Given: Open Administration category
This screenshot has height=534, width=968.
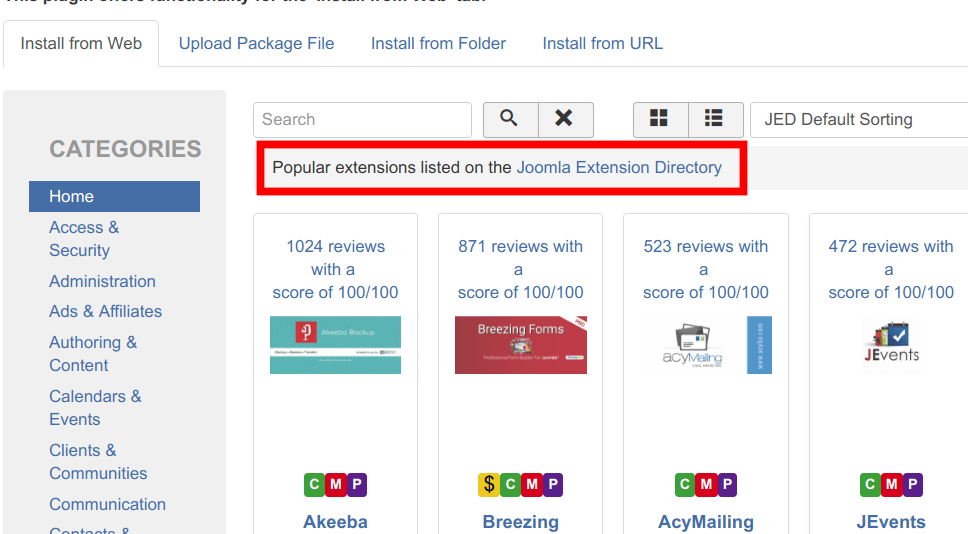Looking at the screenshot, I should [x=102, y=282].
